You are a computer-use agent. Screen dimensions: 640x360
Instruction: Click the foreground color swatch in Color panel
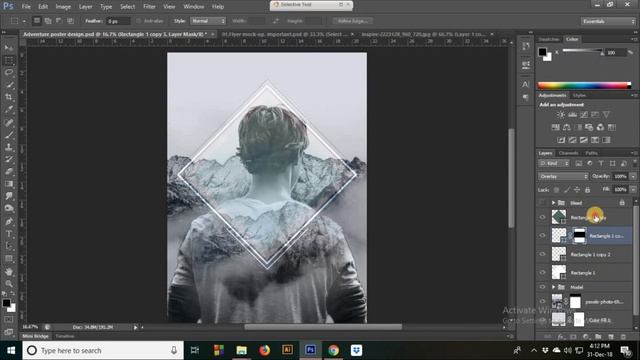coord(542,52)
